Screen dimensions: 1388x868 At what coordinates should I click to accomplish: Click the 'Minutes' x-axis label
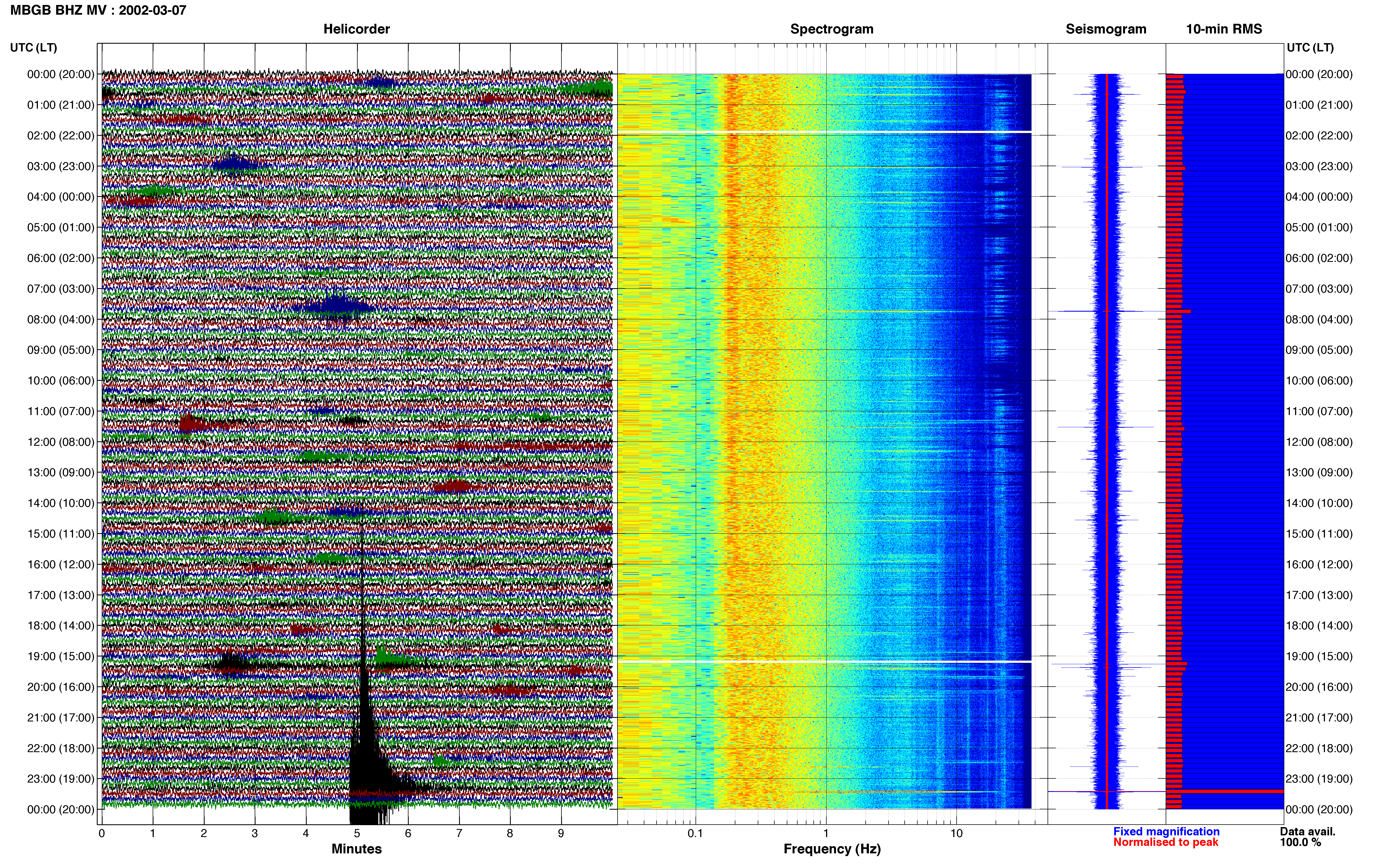pos(356,849)
